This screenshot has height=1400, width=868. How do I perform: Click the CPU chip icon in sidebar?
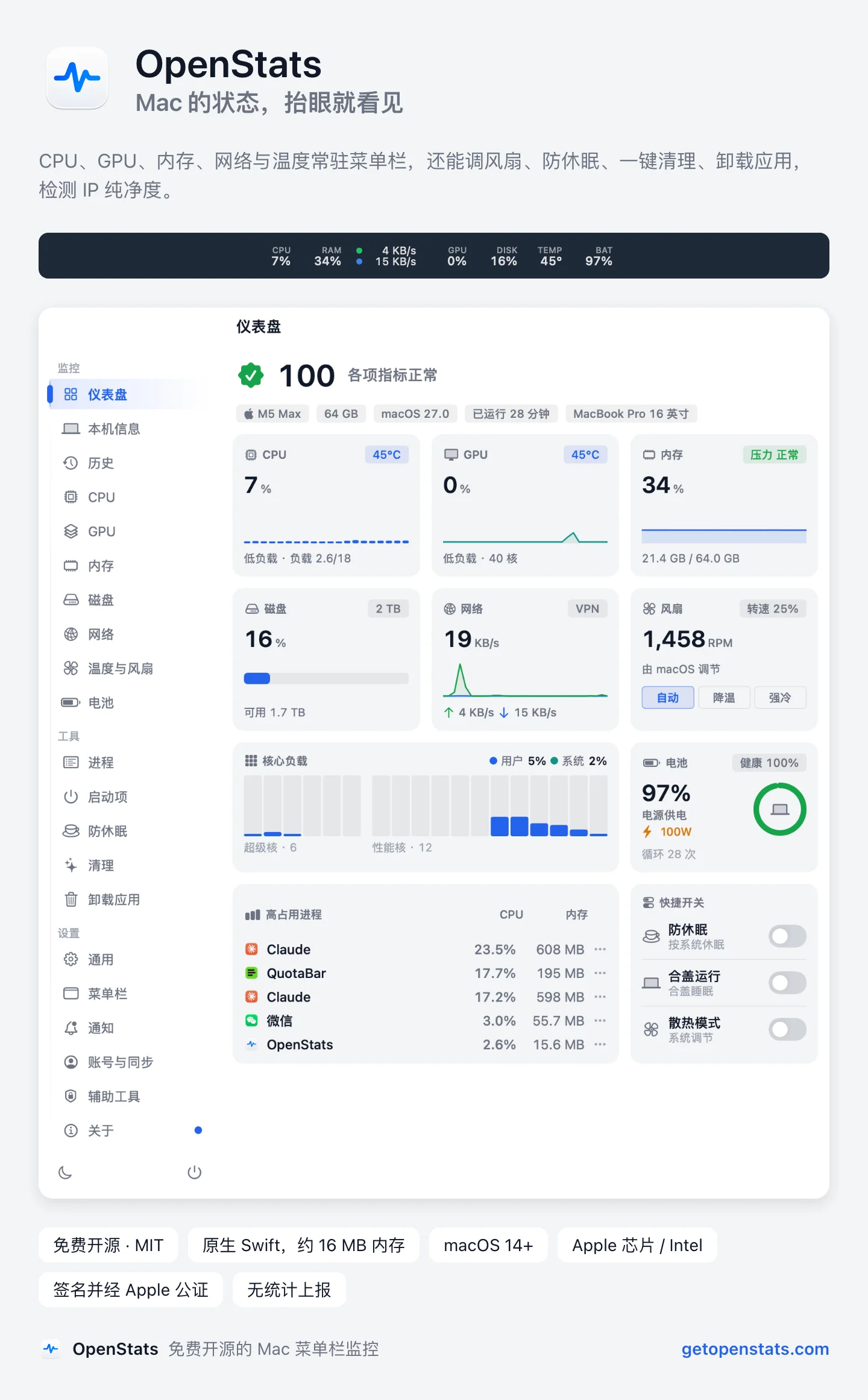(71, 497)
